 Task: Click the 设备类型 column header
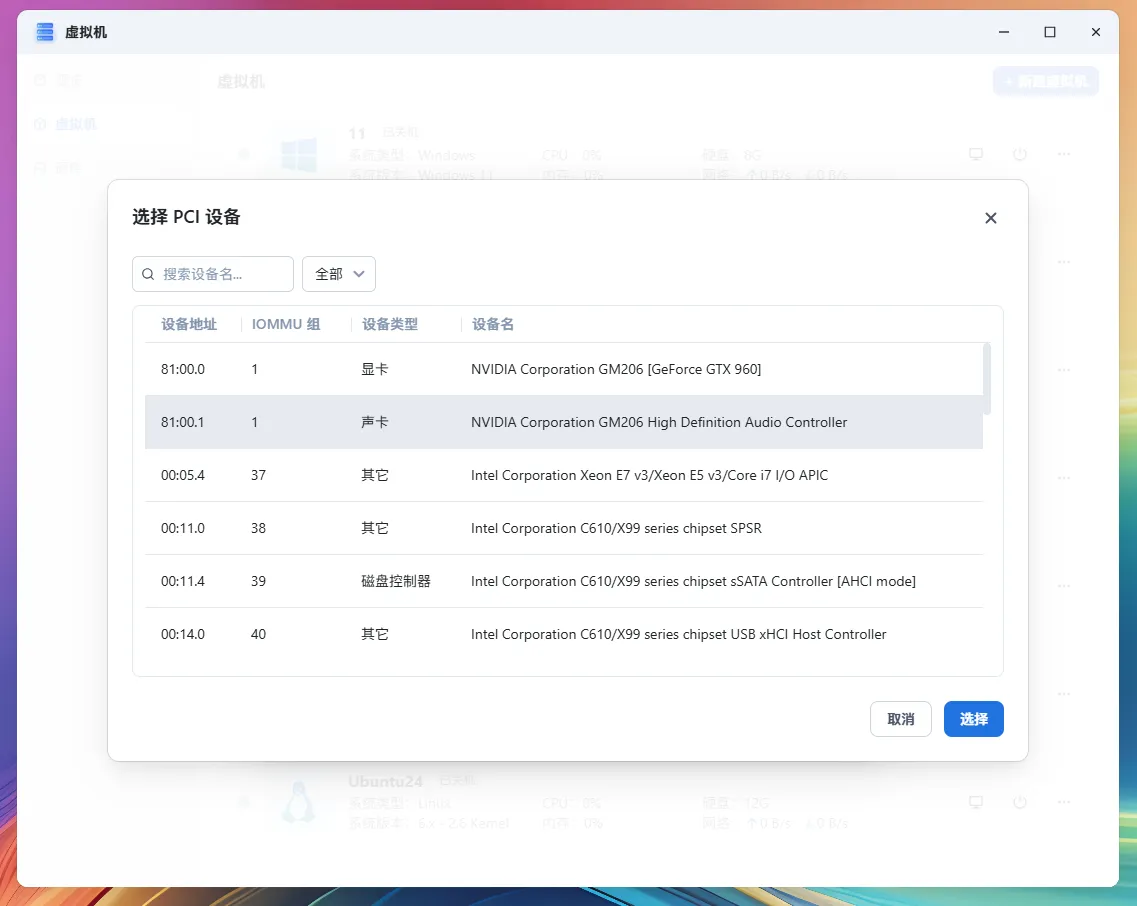[390, 324]
